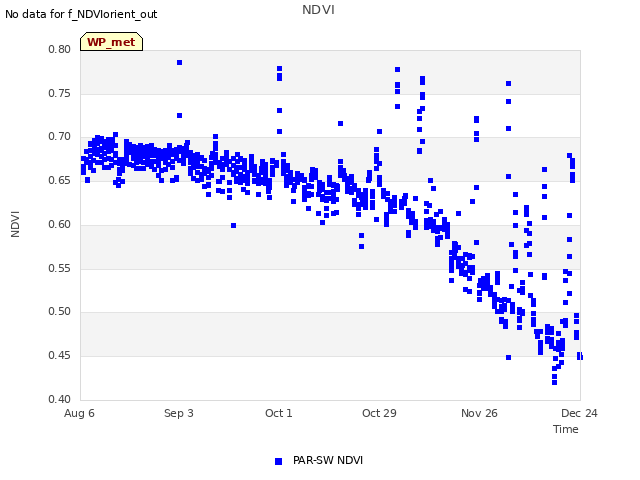Click the vertical NDVI y-axis label
The height and width of the screenshot is (480, 640).
[15, 224]
